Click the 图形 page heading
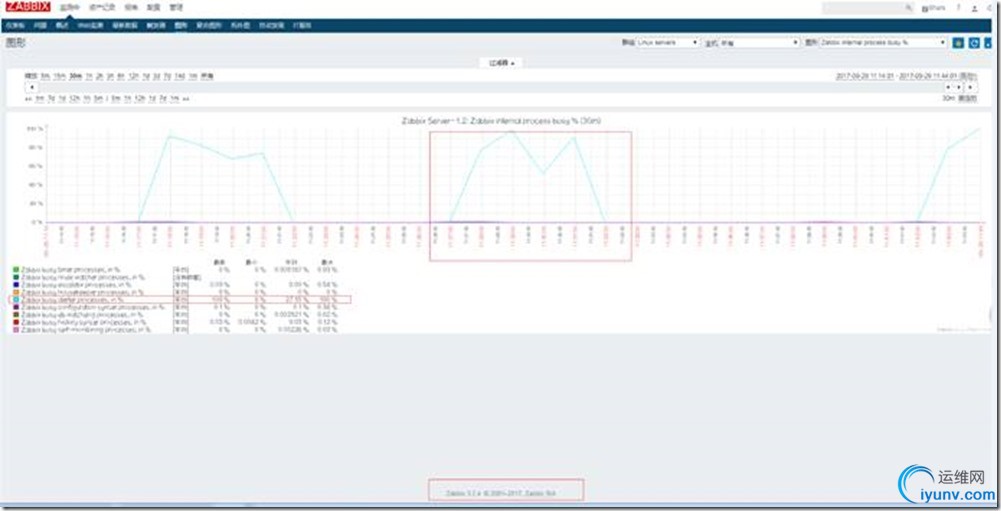Image resolution: width=1001 pixels, height=511 pixels. [15, 43]
